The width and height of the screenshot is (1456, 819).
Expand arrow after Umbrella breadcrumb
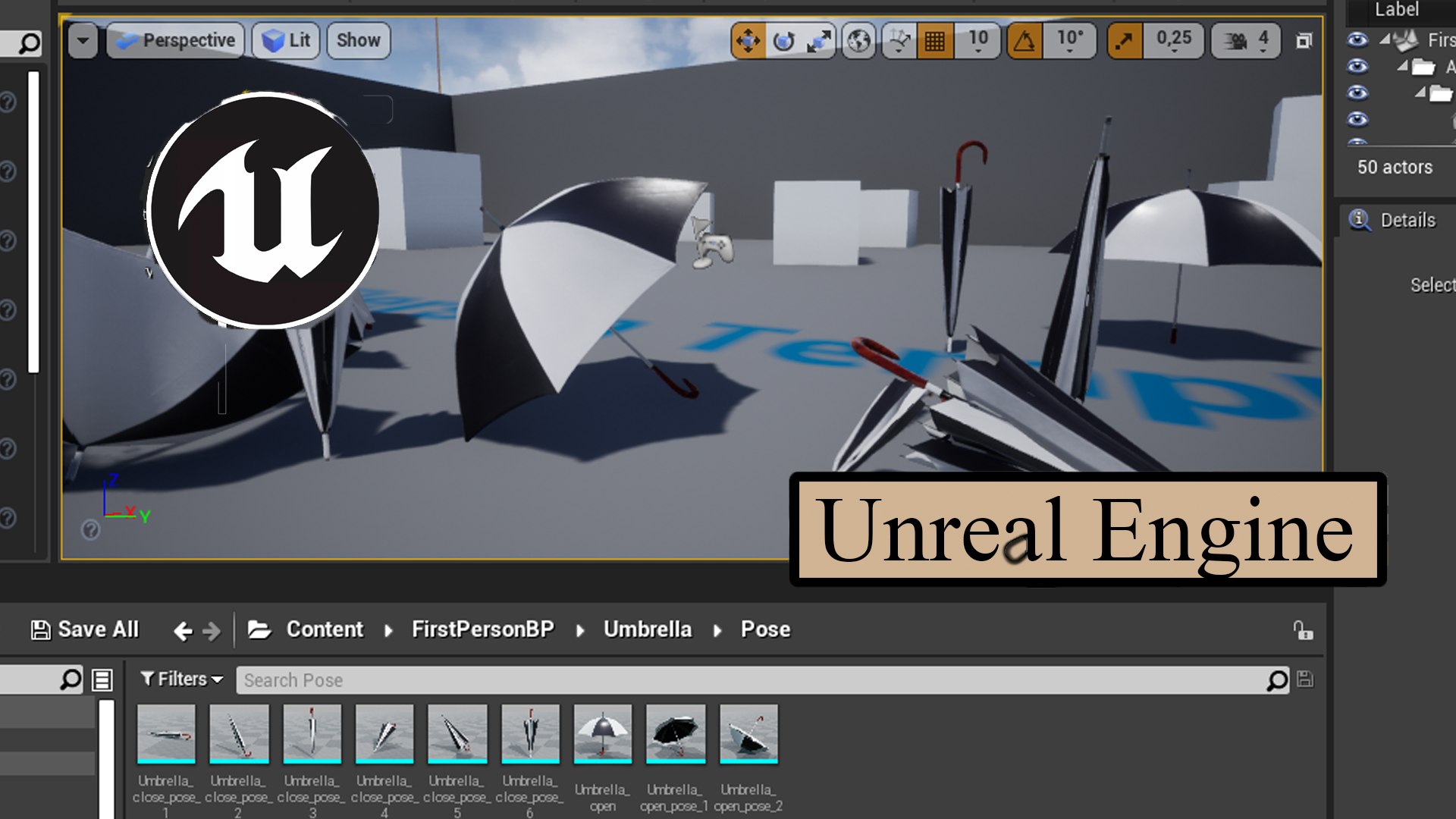717,630
